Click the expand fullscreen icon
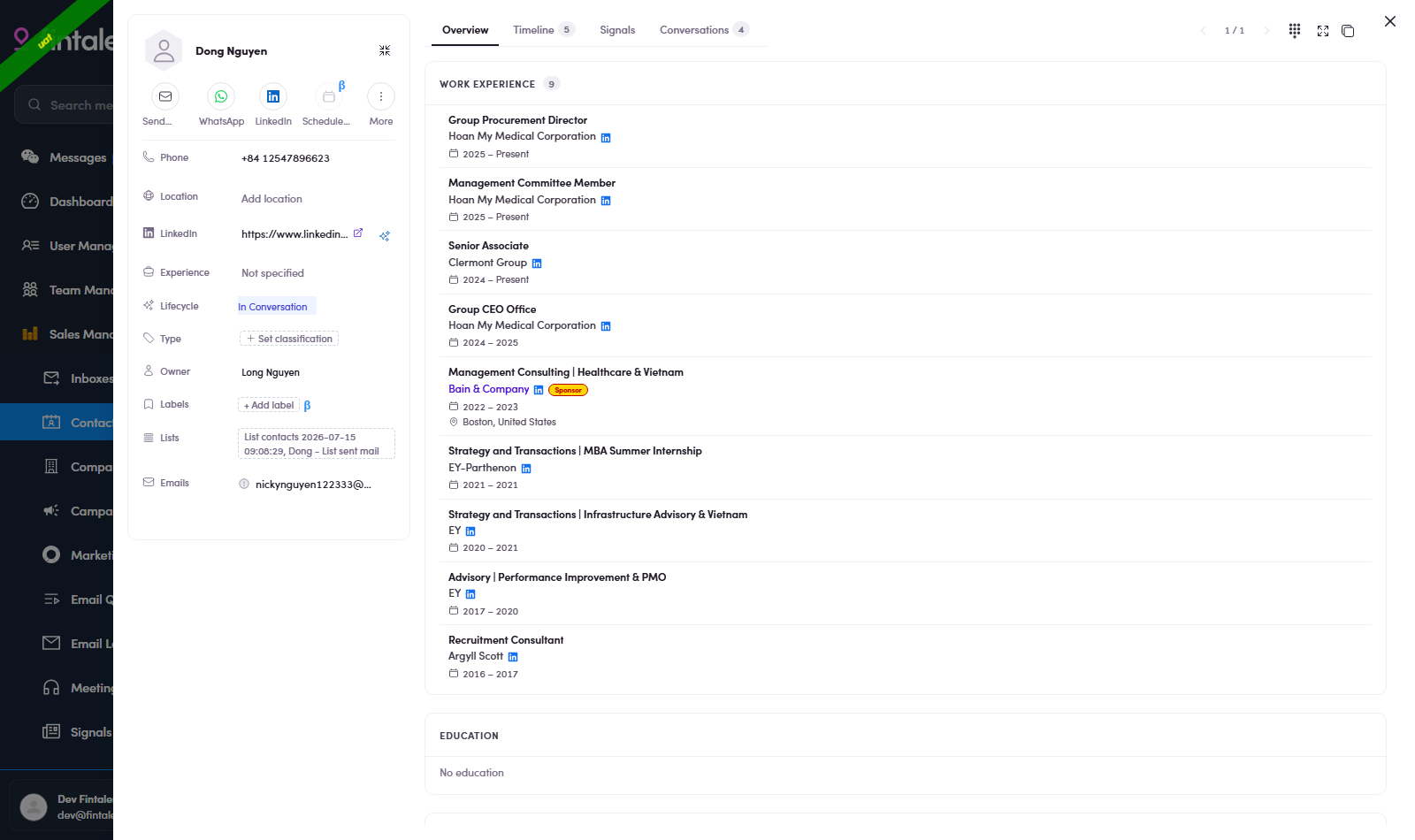The height and width of the screenshot is (840, 1415). (x=1323, y=31)
